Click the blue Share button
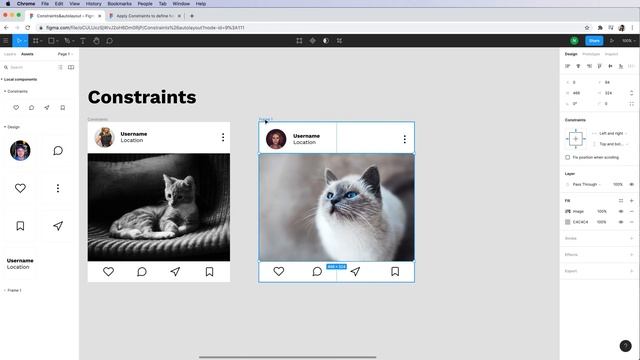The image size is (640, 360). pyautogui.click(x=594, y=41)
